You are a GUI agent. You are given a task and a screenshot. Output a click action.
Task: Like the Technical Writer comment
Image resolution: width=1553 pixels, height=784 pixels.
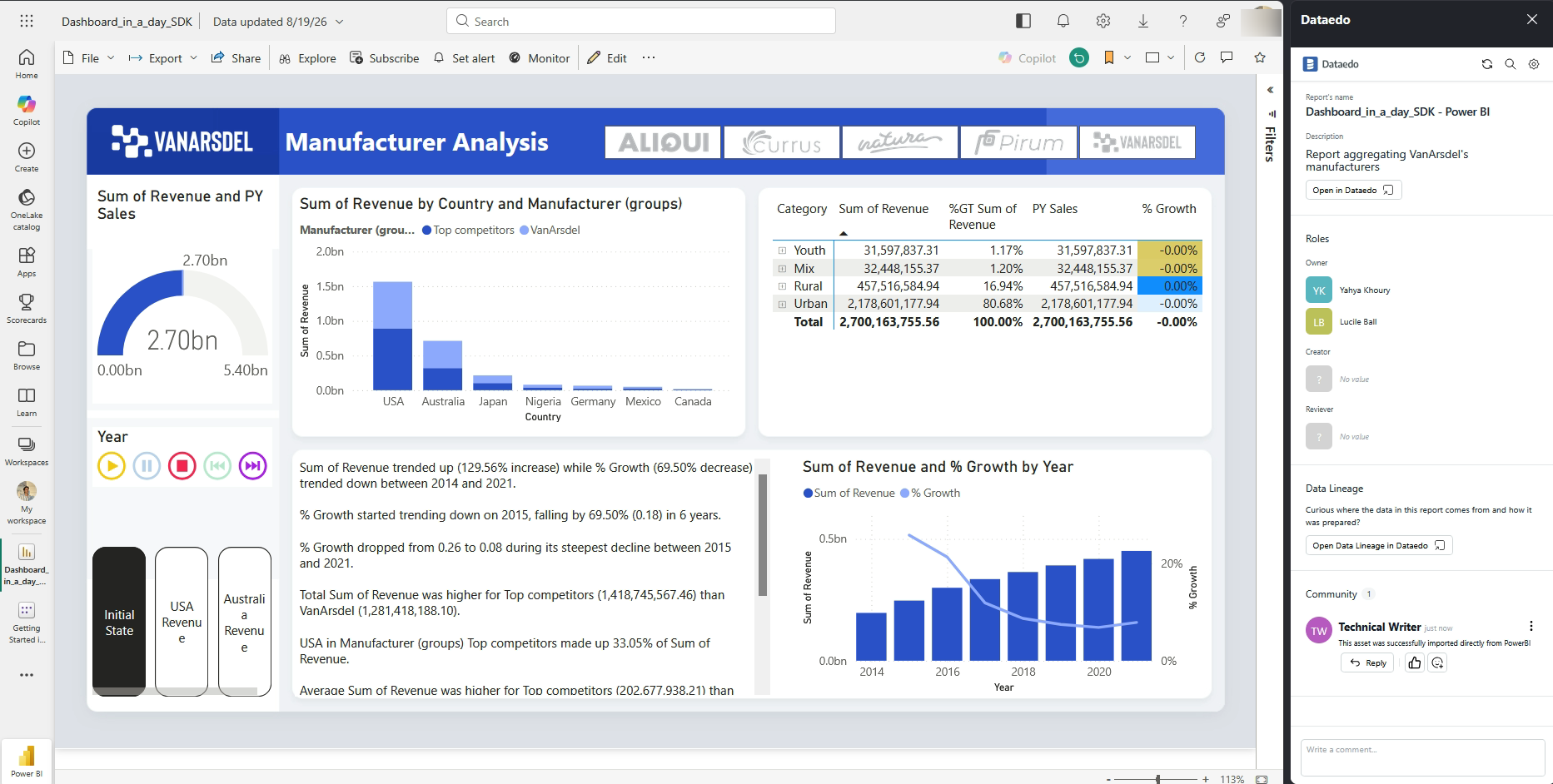point(1415,662)
